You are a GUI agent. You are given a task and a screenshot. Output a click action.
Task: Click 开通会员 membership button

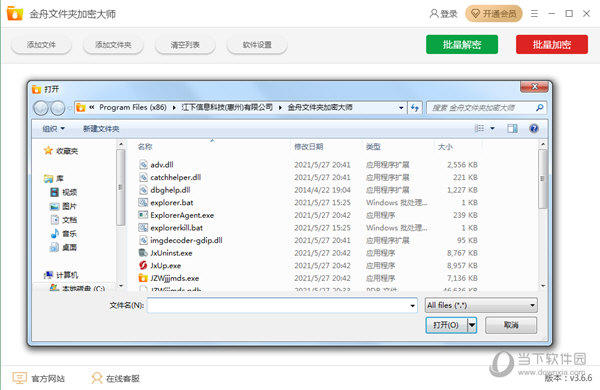(494, 14)
